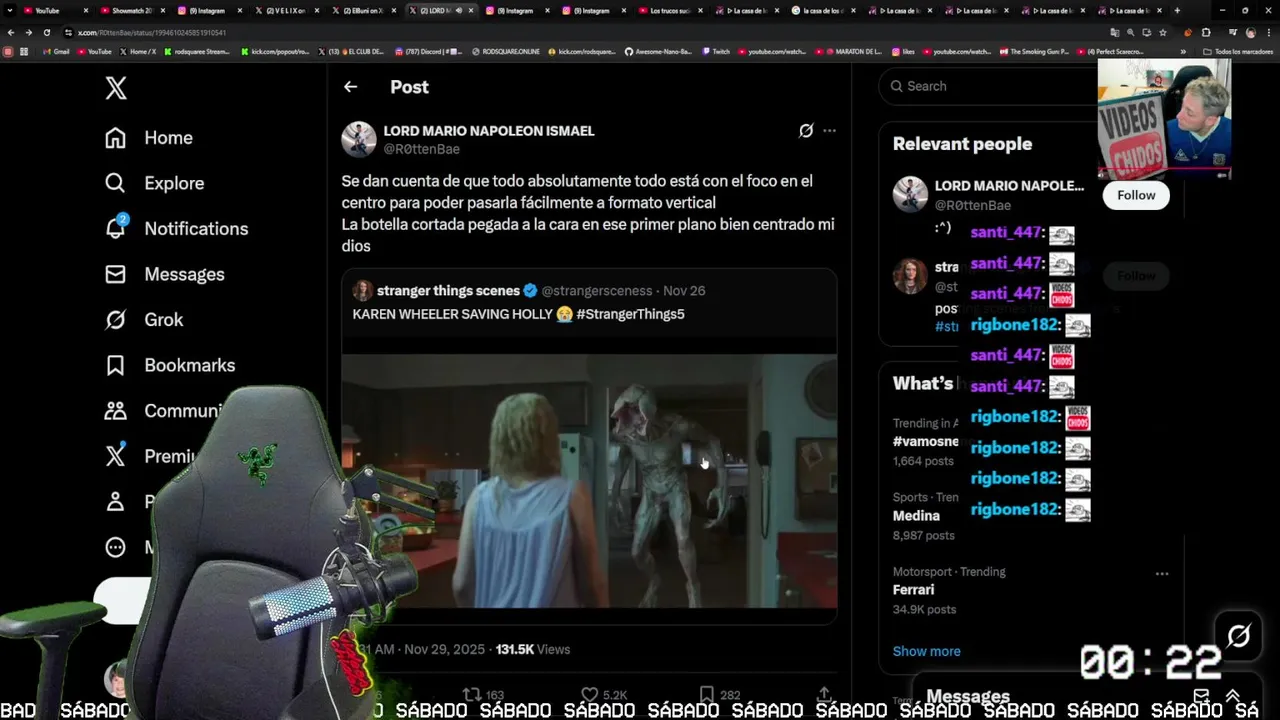
Task: Open the Home / X bookmark
Action: click(x=139, y=51)
